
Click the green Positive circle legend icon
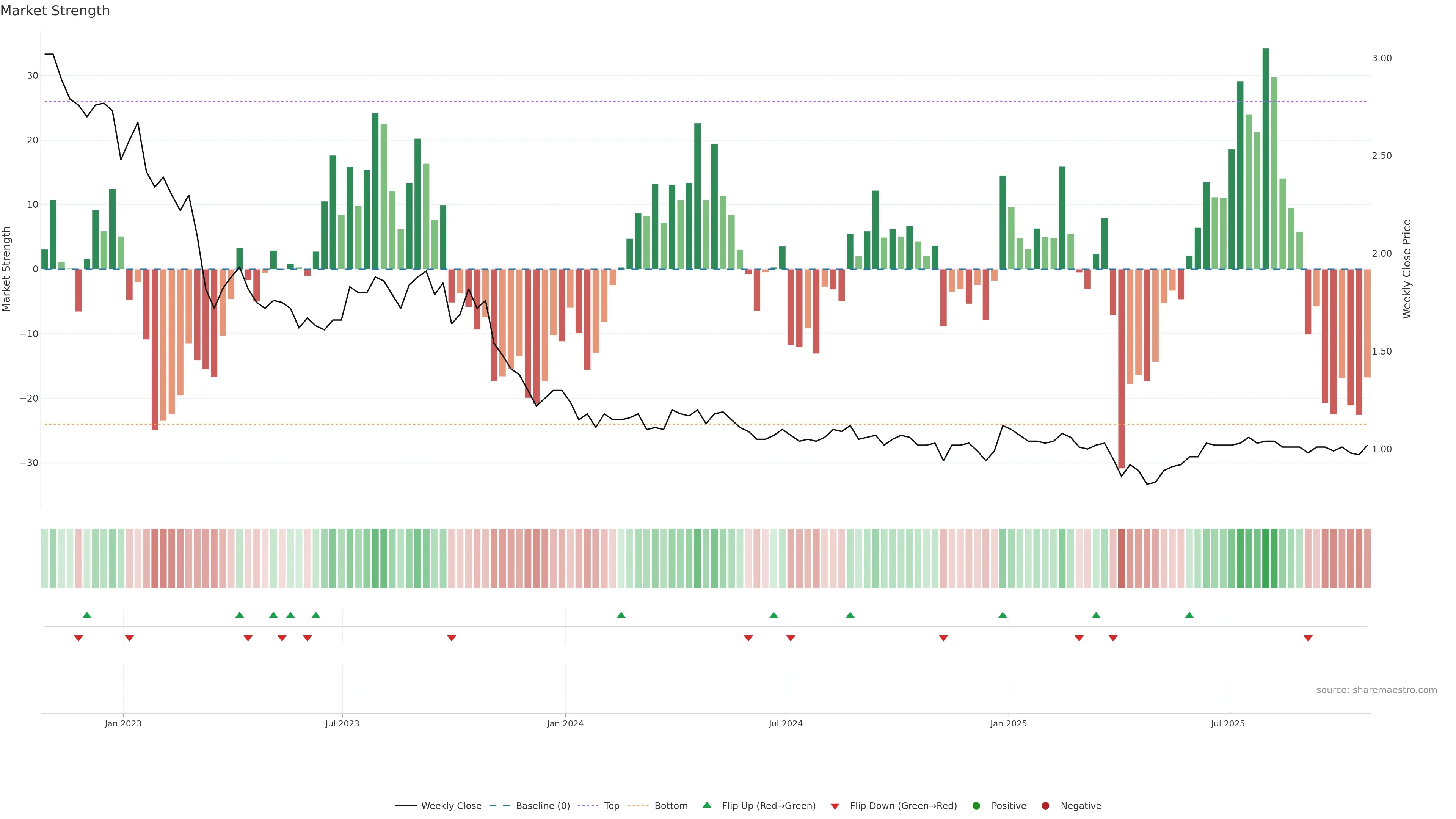coord(976,806)
